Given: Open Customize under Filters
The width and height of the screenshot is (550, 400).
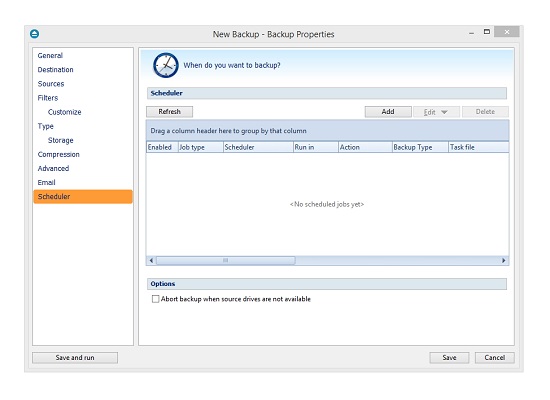Looking at the screenshot, I should click(x=65, y=112).
